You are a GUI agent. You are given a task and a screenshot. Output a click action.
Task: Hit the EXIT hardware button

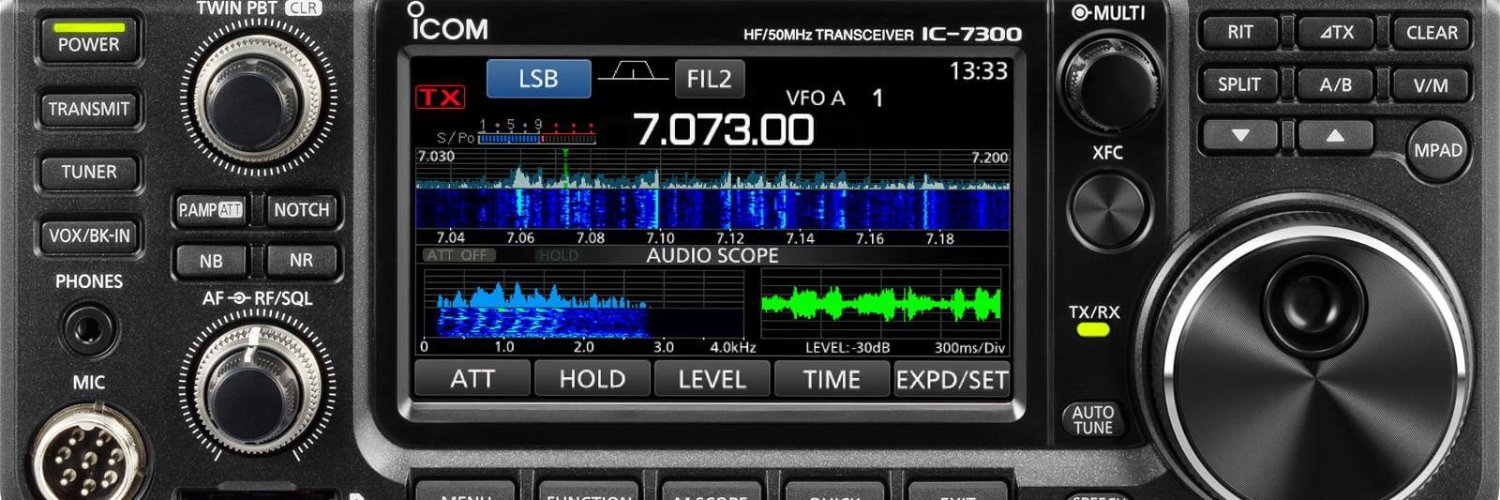958,489
